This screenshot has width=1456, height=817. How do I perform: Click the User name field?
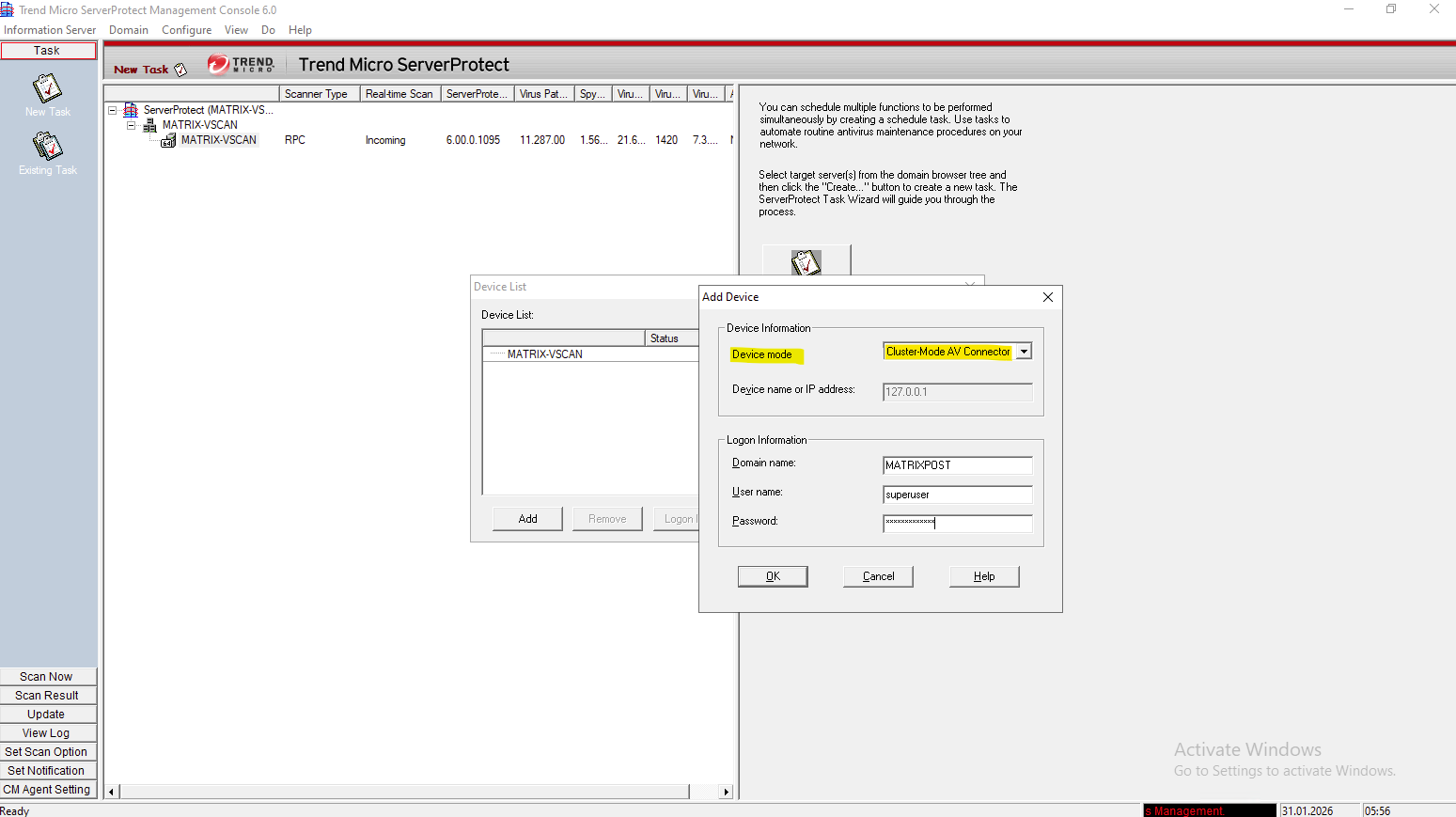[957, 495]
